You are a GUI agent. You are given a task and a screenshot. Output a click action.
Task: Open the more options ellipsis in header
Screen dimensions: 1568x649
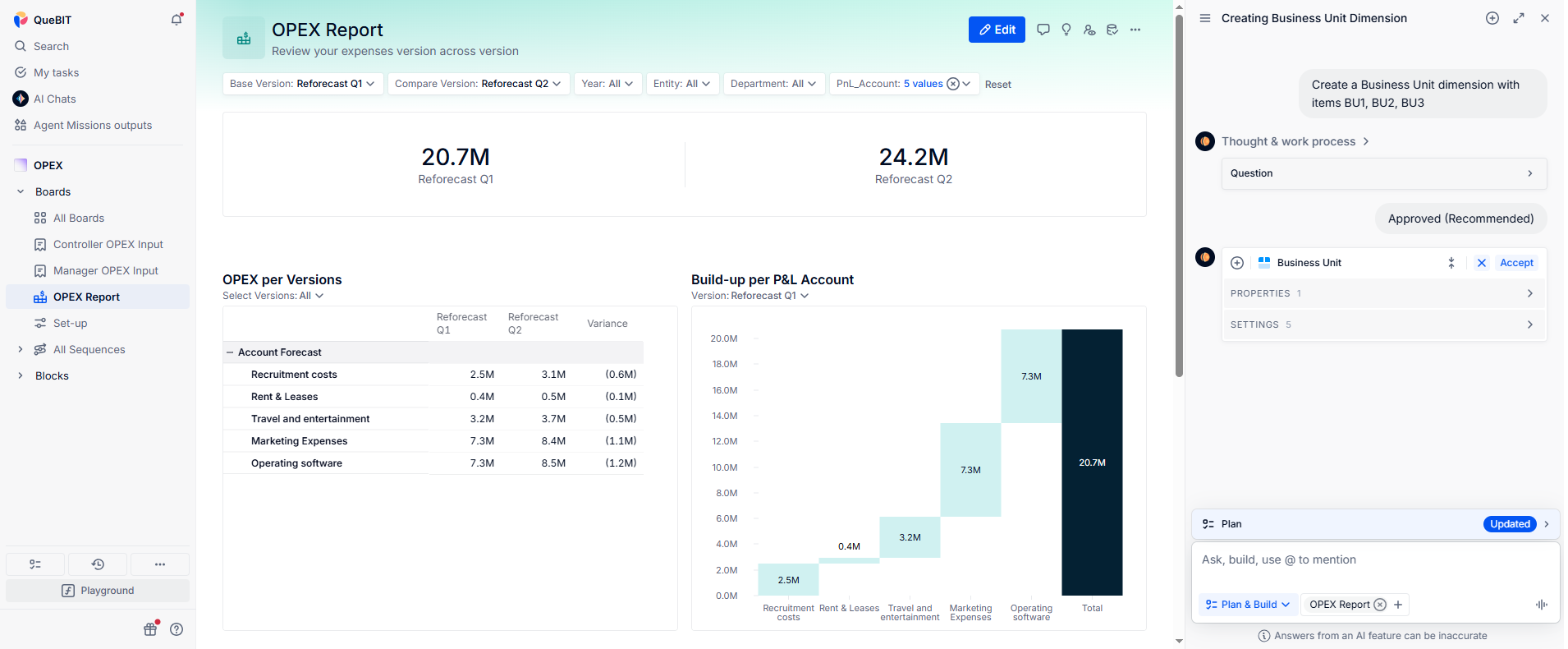point(1135,30)
